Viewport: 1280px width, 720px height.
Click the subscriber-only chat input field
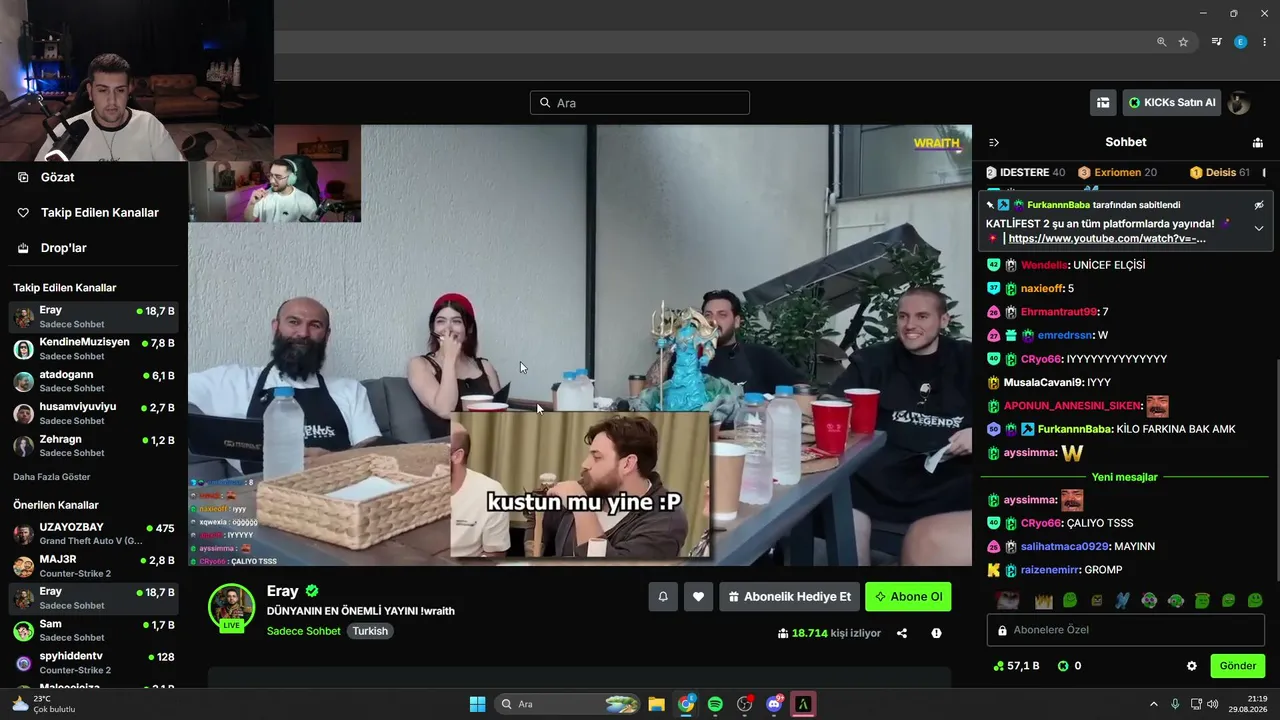(1126, 630)
